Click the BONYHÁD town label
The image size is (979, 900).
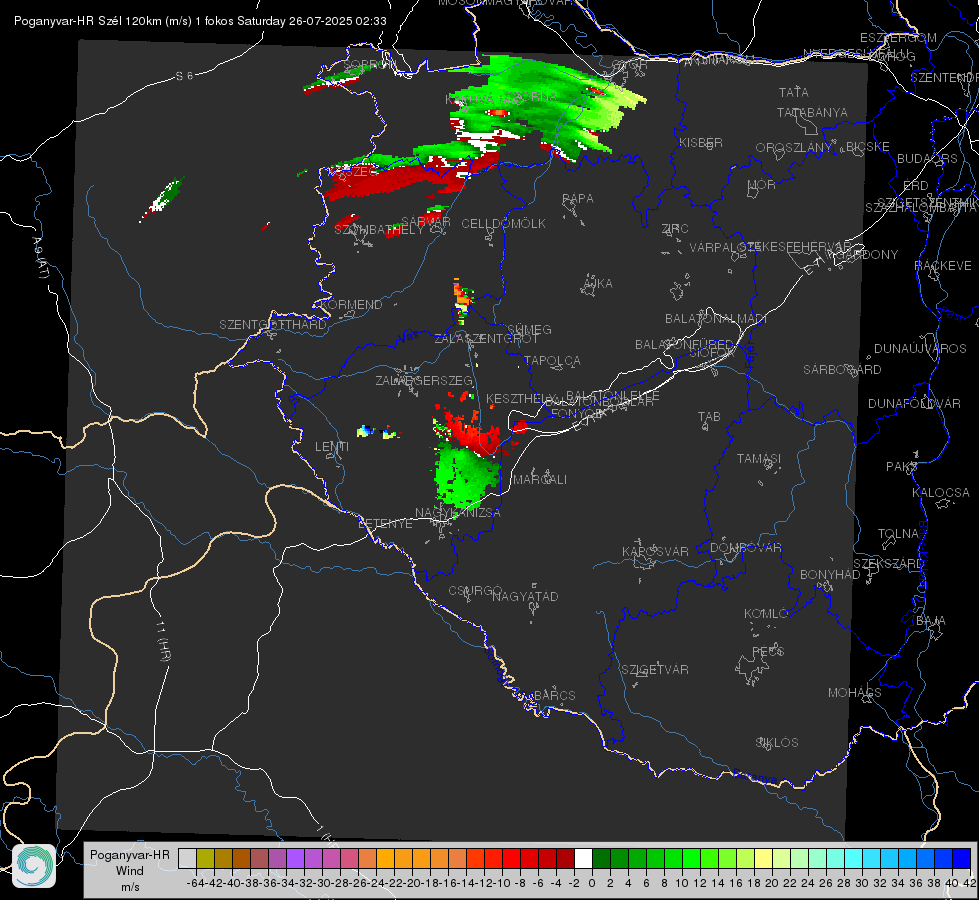[830, 574]
